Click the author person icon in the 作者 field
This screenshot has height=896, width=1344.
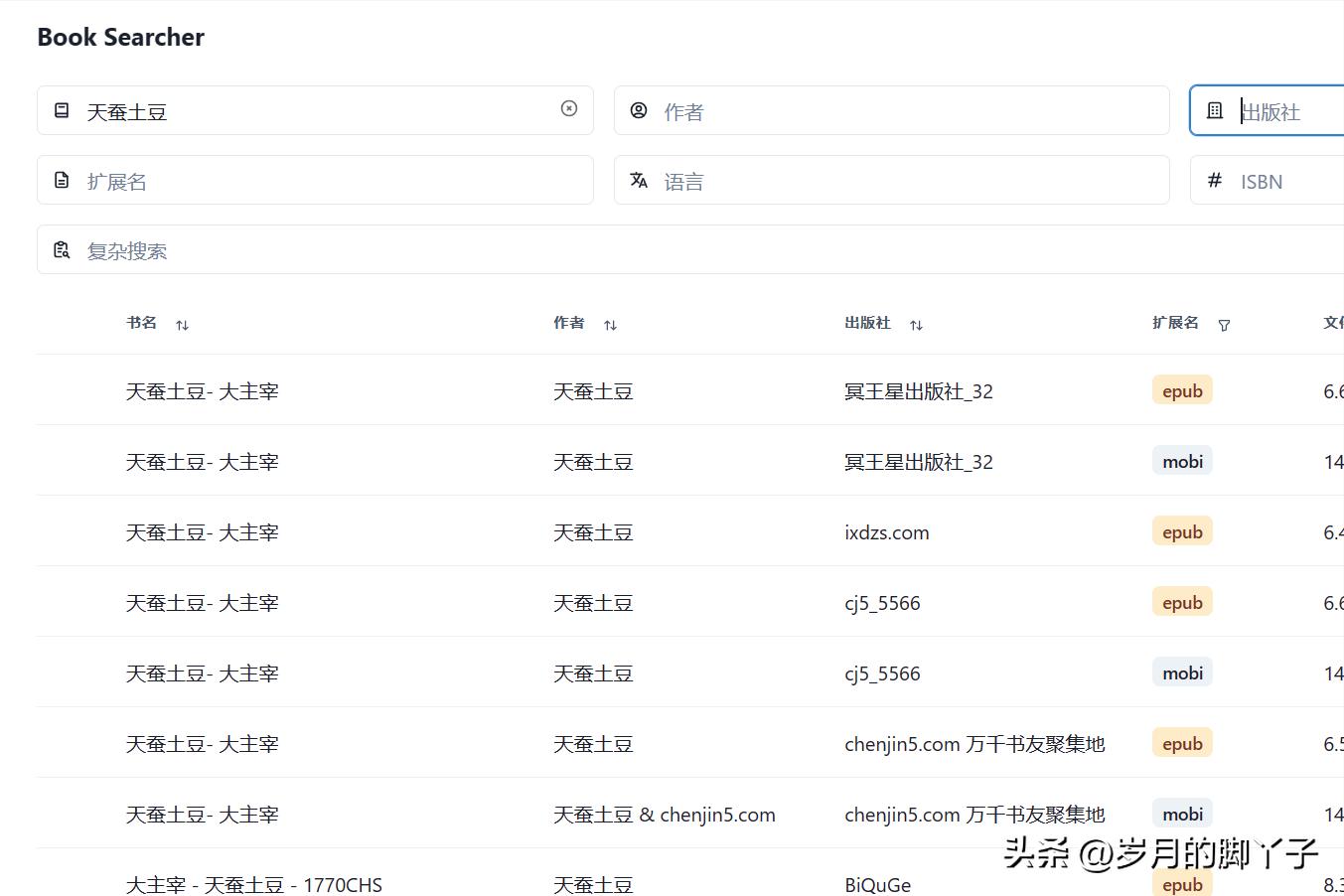pyautogui.click(x=638, y=110)
